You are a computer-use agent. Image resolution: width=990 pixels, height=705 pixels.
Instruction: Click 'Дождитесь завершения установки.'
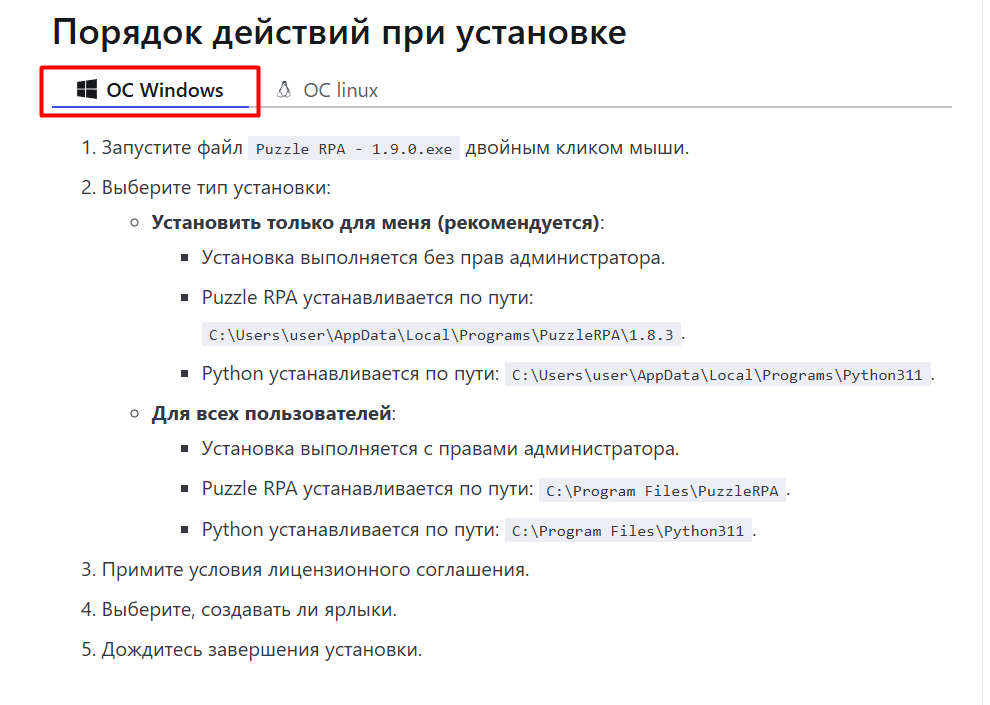tap(261, 649)
